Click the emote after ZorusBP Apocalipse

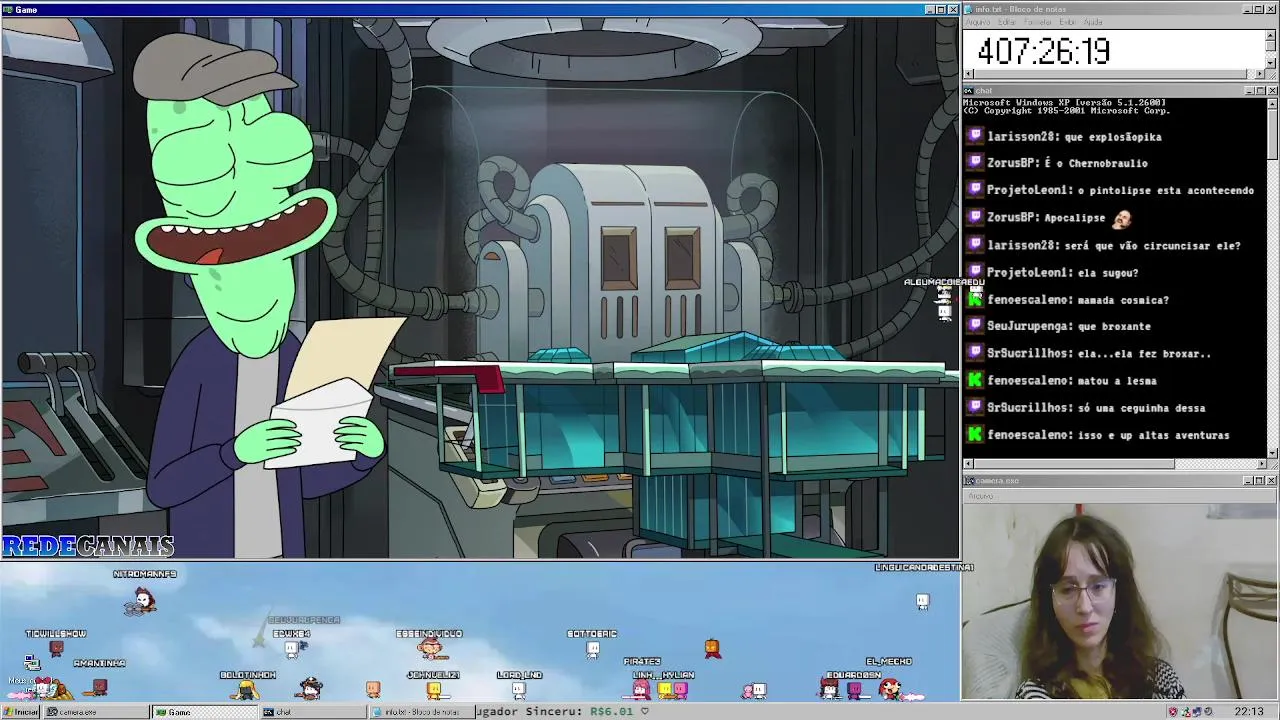(x=1122, y=217)
